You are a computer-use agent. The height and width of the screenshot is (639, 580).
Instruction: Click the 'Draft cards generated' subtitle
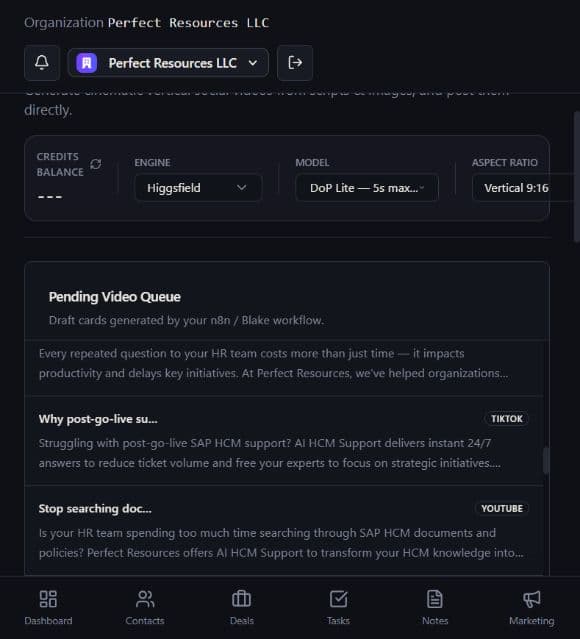tap(186, 320)
